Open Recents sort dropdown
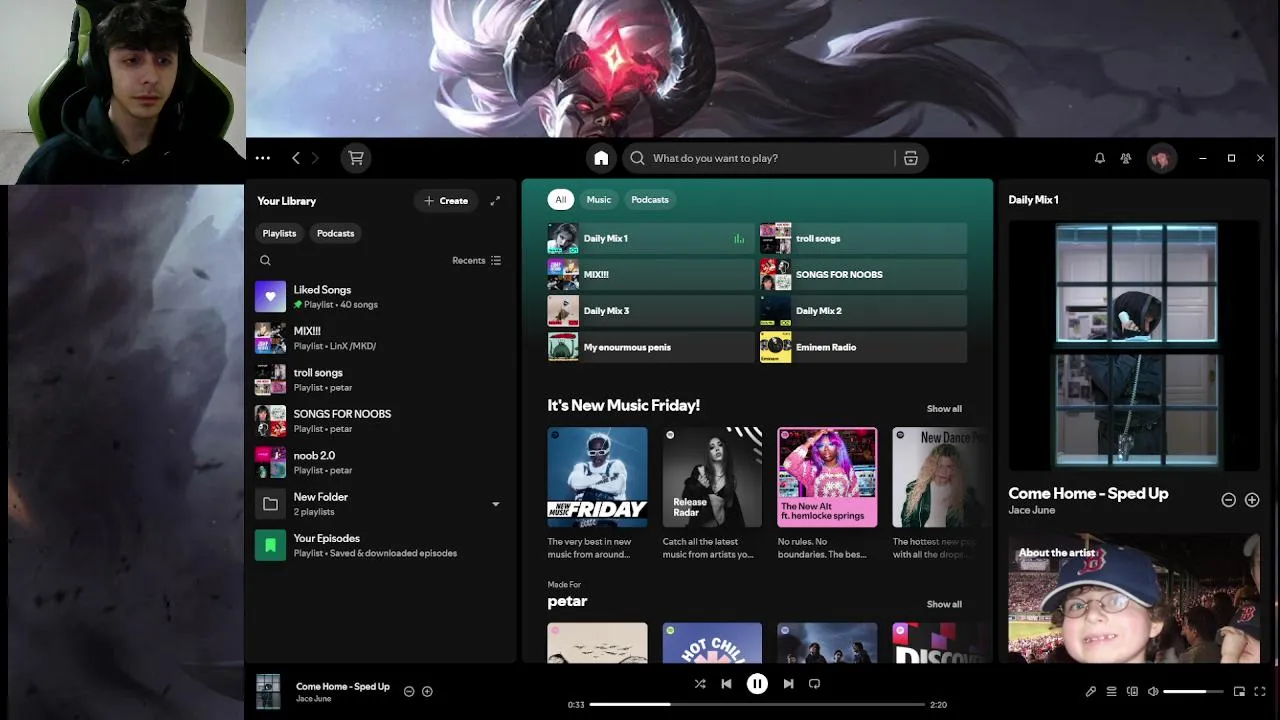Screen dimensions: 1280x720 [476, 260]
